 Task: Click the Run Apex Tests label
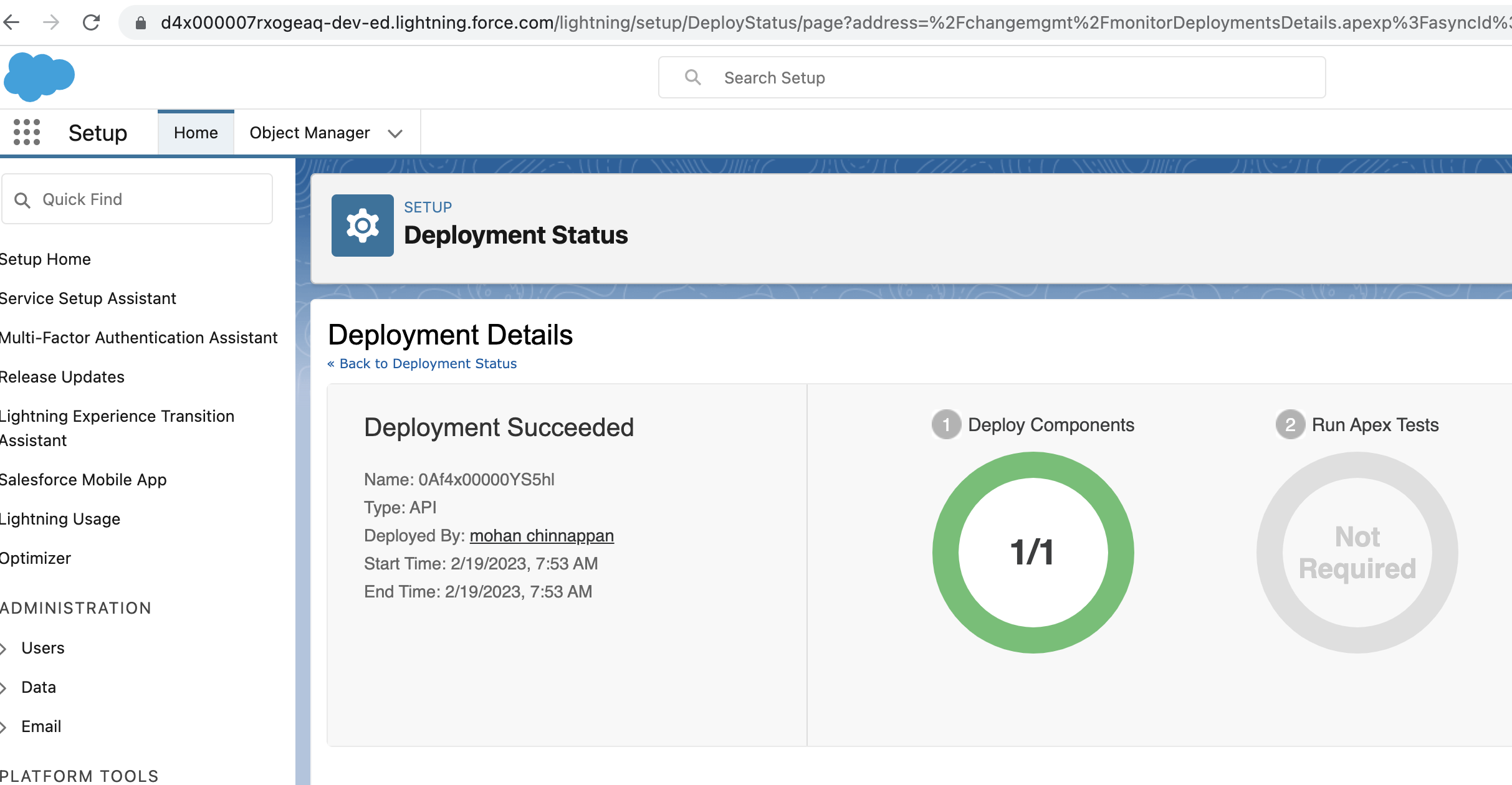coord(1376,425)
